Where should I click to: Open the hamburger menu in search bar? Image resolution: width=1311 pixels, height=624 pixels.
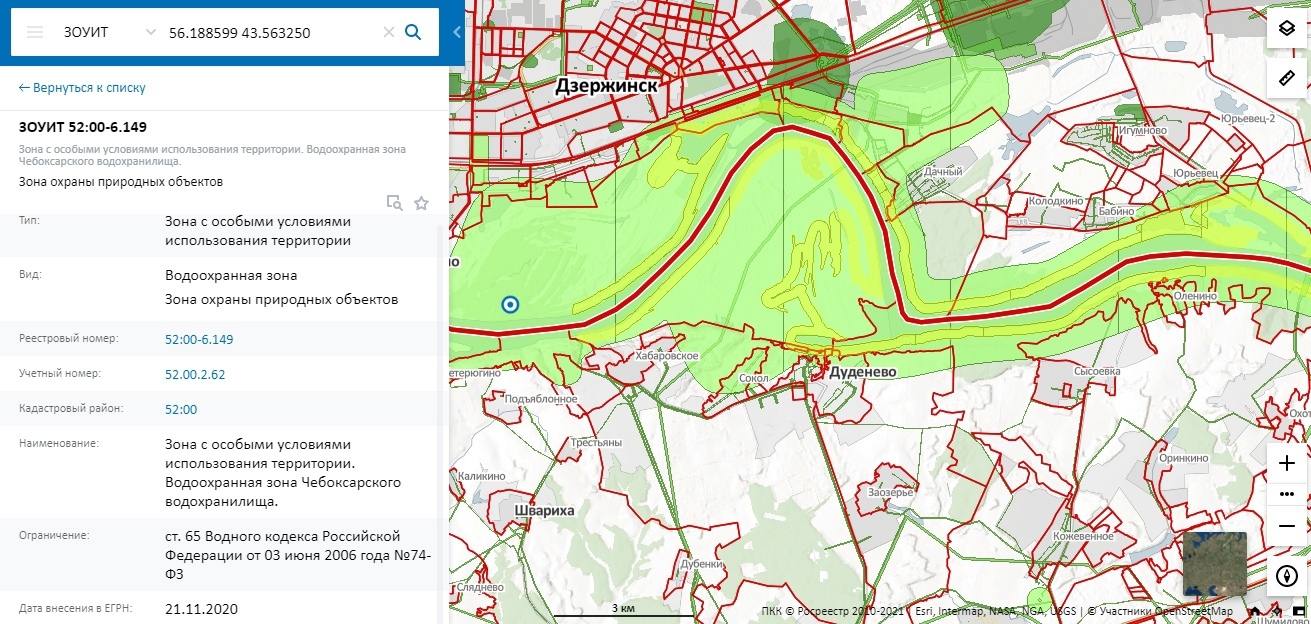(x=35, y=32)
